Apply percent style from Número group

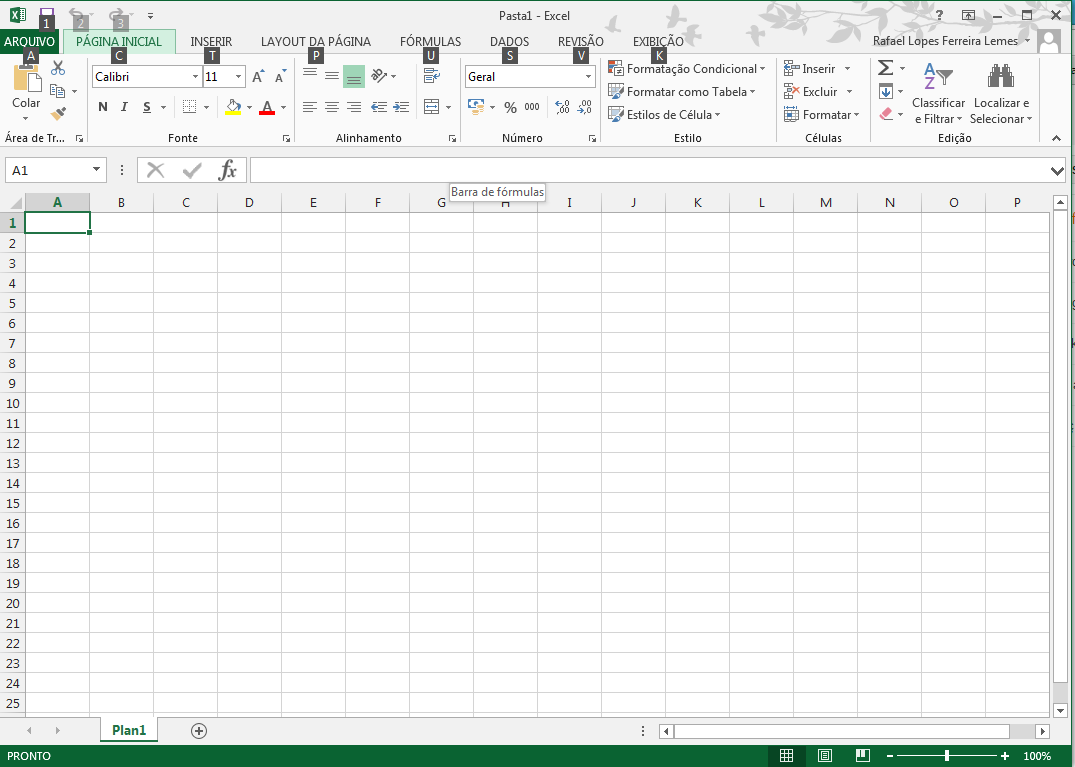509,107
